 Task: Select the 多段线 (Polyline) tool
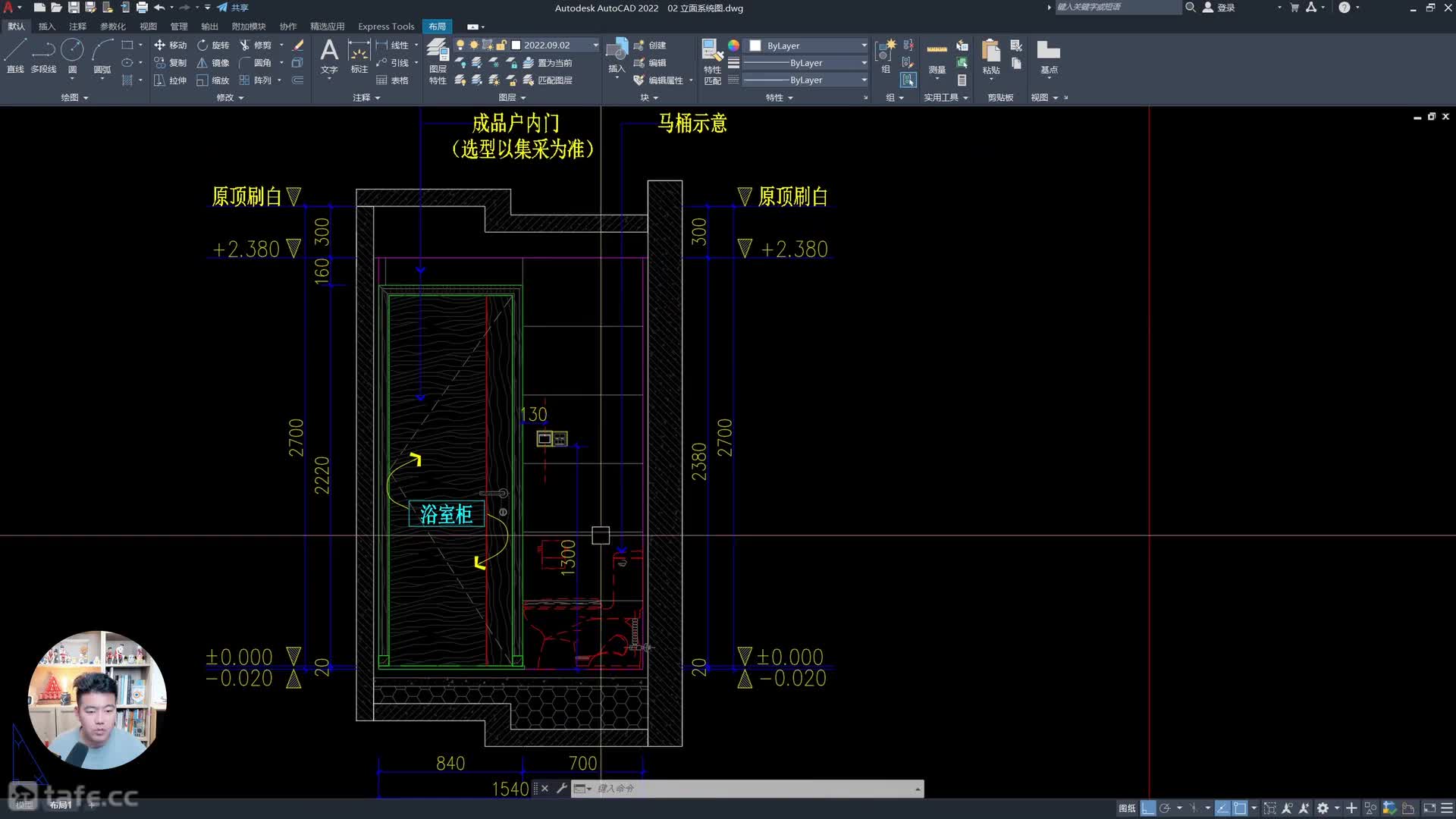[x=43, y=55]
